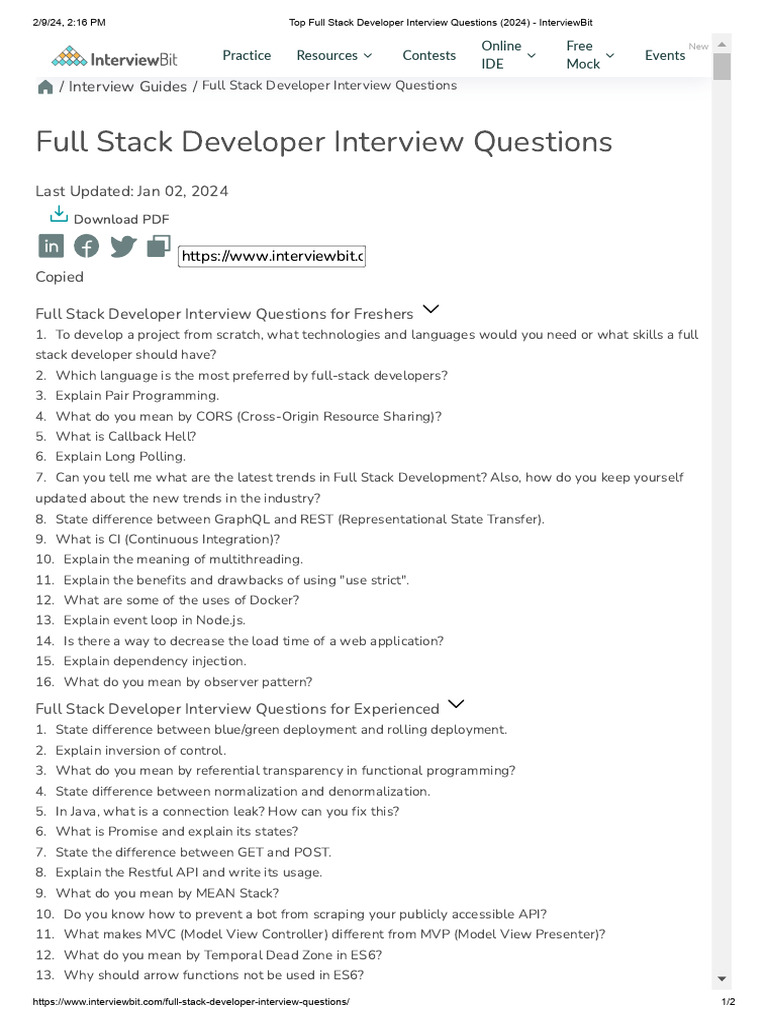Click the Download PDF icon
768x1024 pixels.
(59, 215)
